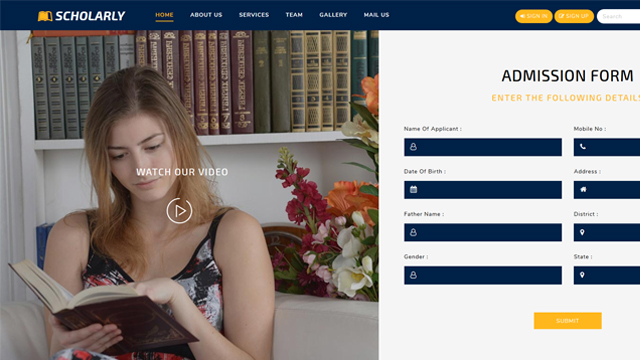Viewport: 640px width, 360px height.
Task: Click the user icon in Gender field
Action: [x=413, y=275]
